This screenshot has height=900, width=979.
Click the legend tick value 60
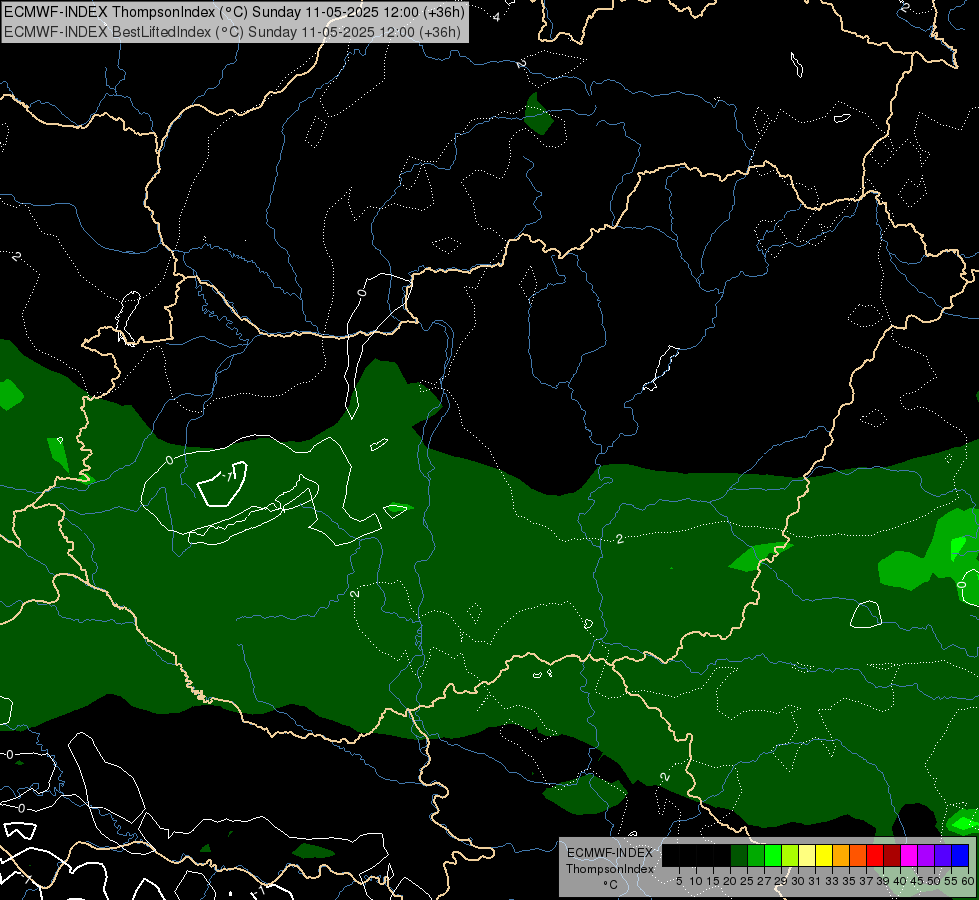(968, 881)
